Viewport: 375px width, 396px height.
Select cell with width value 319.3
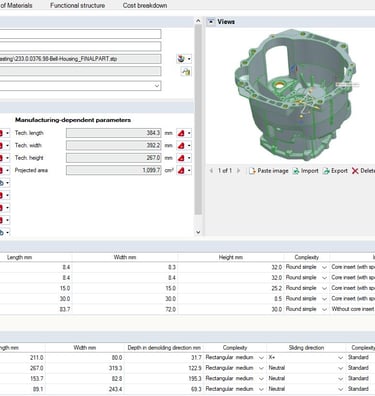(x=85, y=368)
